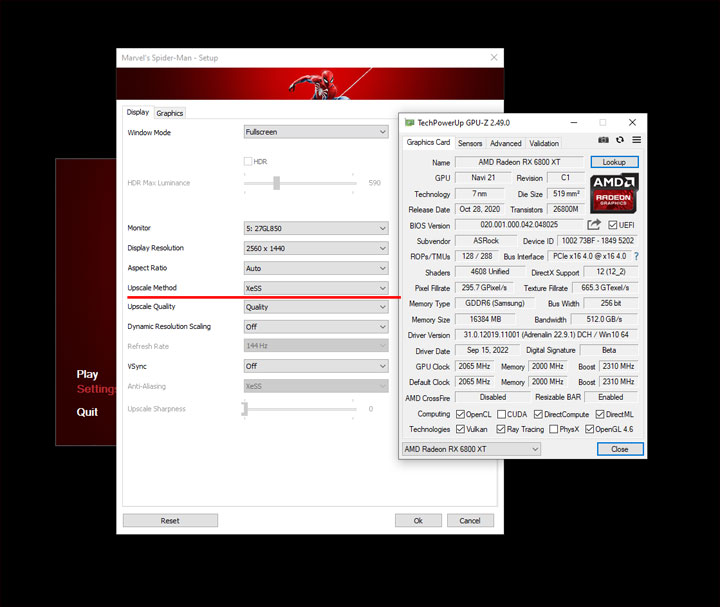
Task: Click the GPU-Z screenshot camera icon
Action: 603,140
